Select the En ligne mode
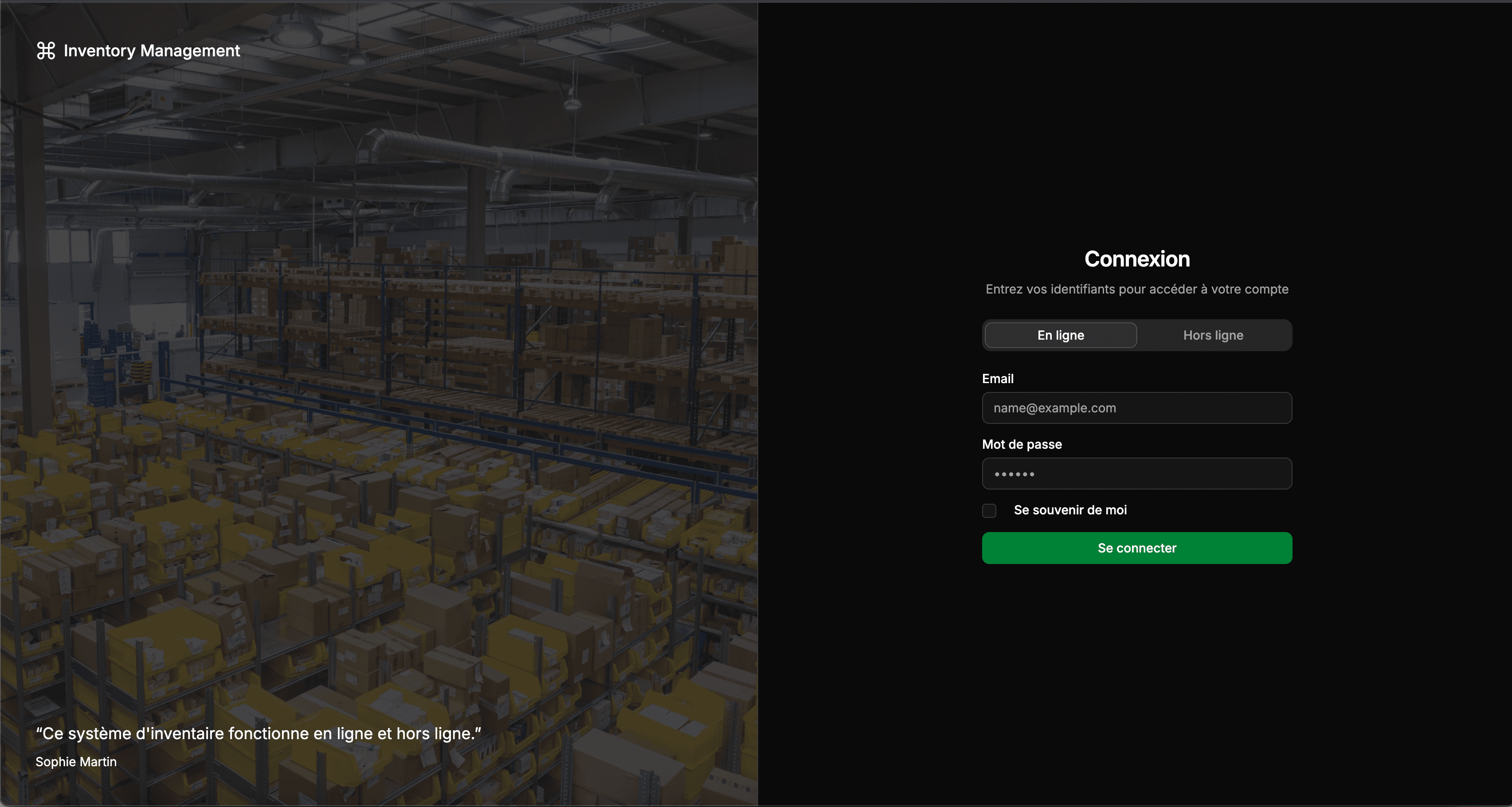Screen dimensions: 1512x807 pyautogui.click(x=1060, y=335)
